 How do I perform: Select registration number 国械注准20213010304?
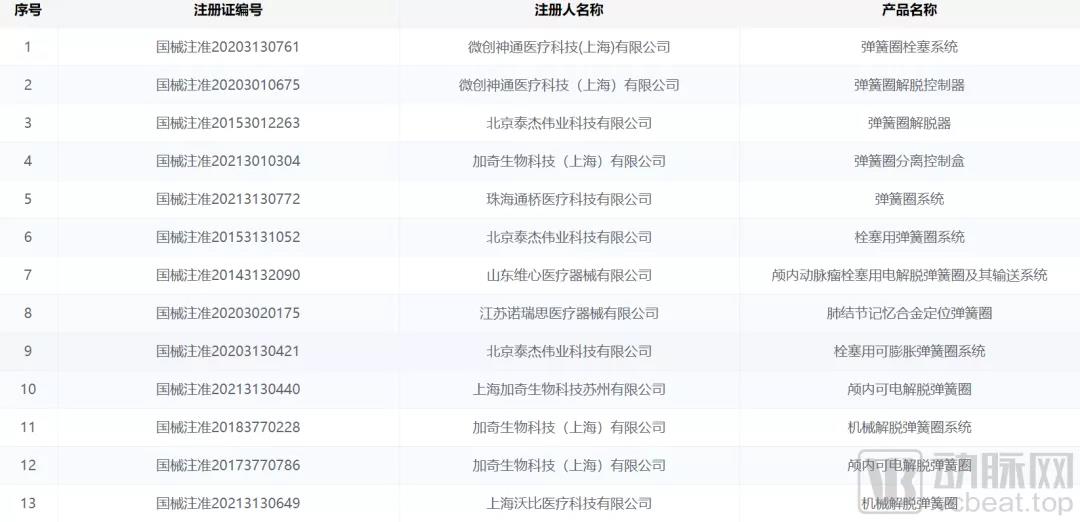(228, 161)
